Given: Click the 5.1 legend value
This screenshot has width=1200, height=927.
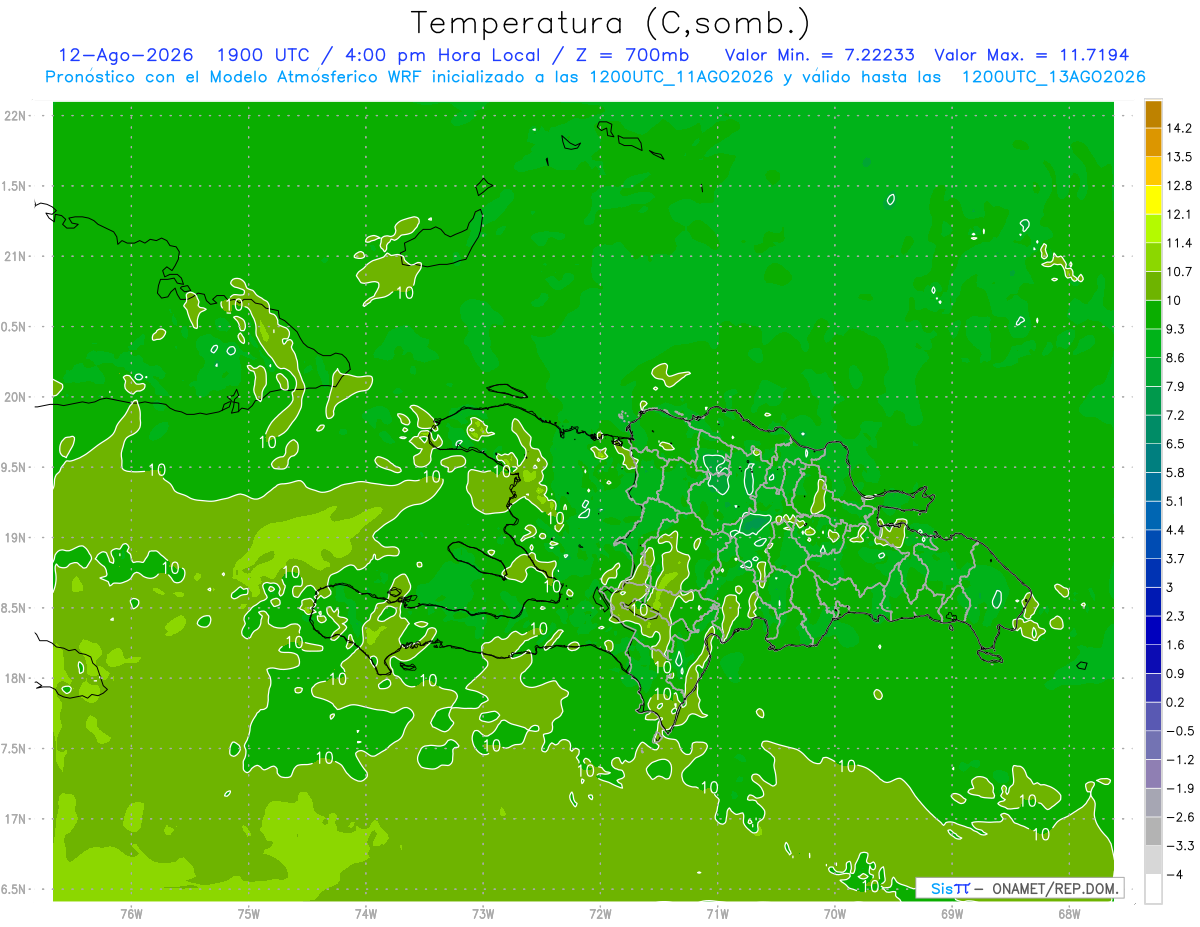Looking at the screenshot, I should pyautogui.click(x=1176, y=501).
